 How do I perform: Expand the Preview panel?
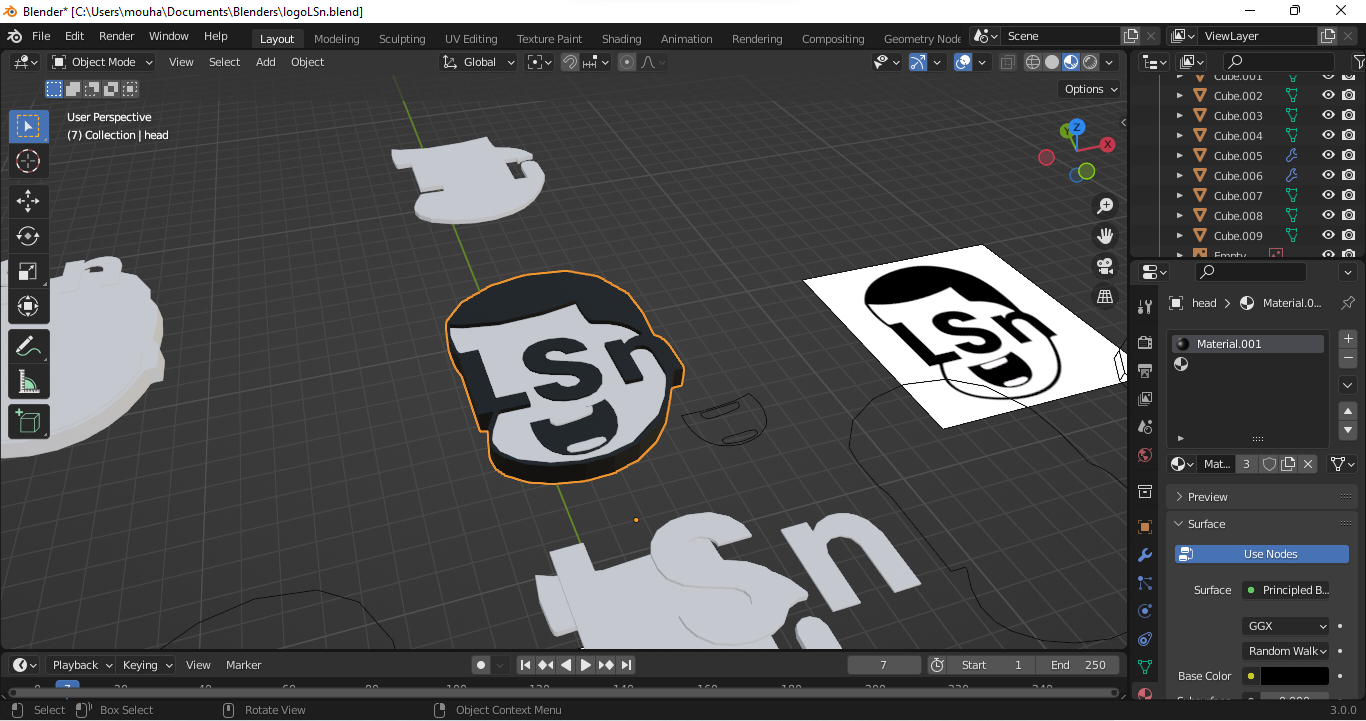[x=1208, y=497]
